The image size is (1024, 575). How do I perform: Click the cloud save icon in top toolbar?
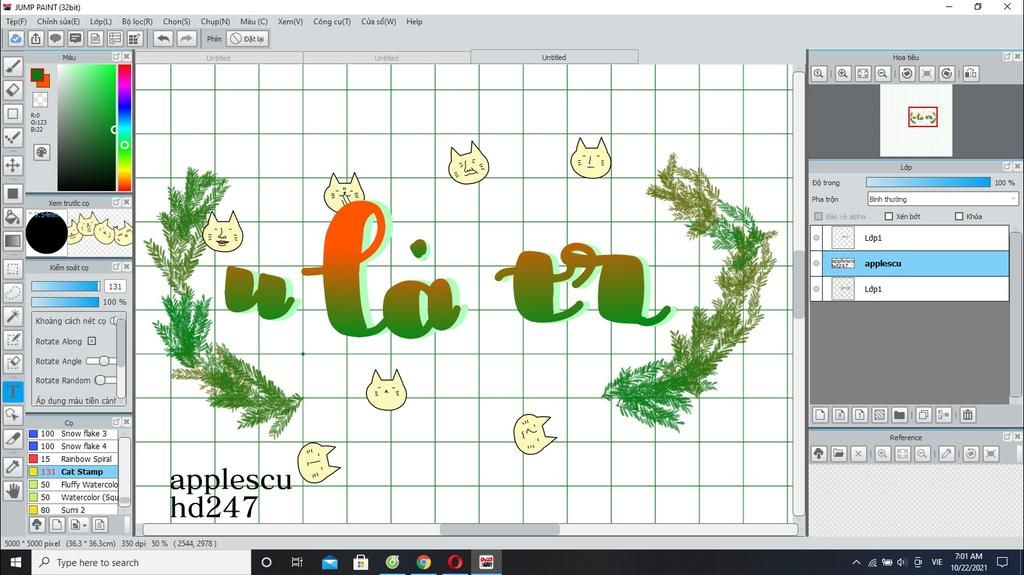click(16, 39)
